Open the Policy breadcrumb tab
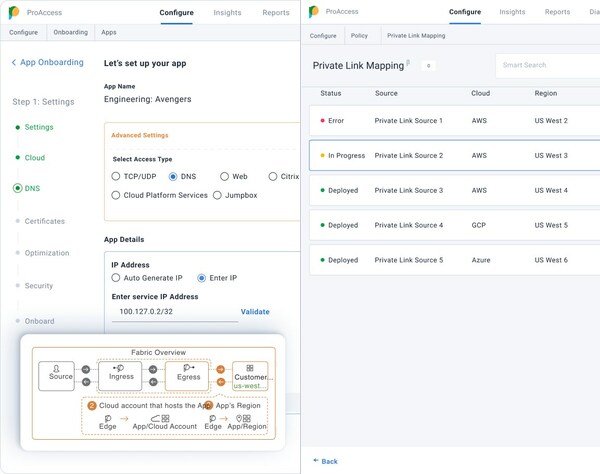This screenshot has width=600, height=474. [359, 35]
